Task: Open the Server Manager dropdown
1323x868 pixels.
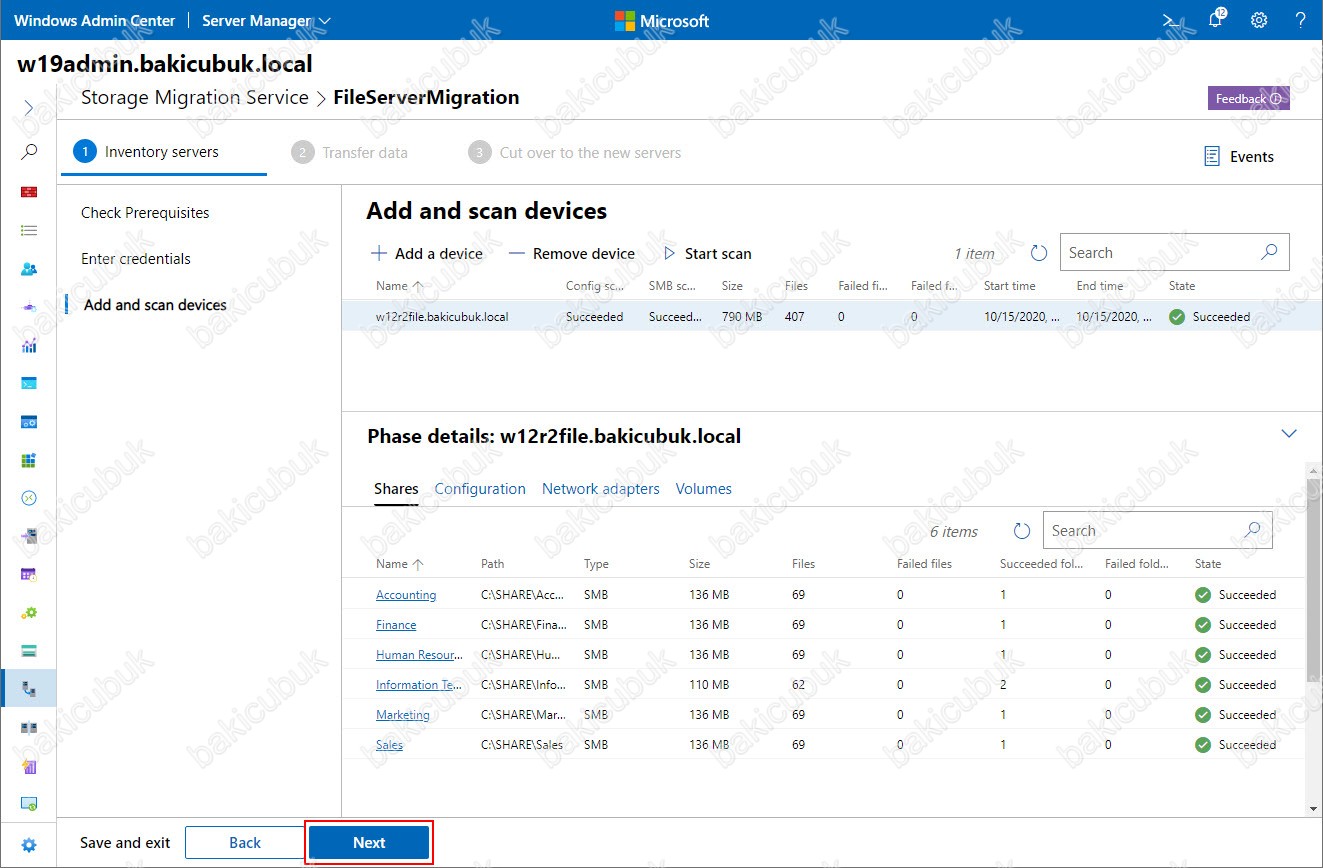Action: click(266, 20)
